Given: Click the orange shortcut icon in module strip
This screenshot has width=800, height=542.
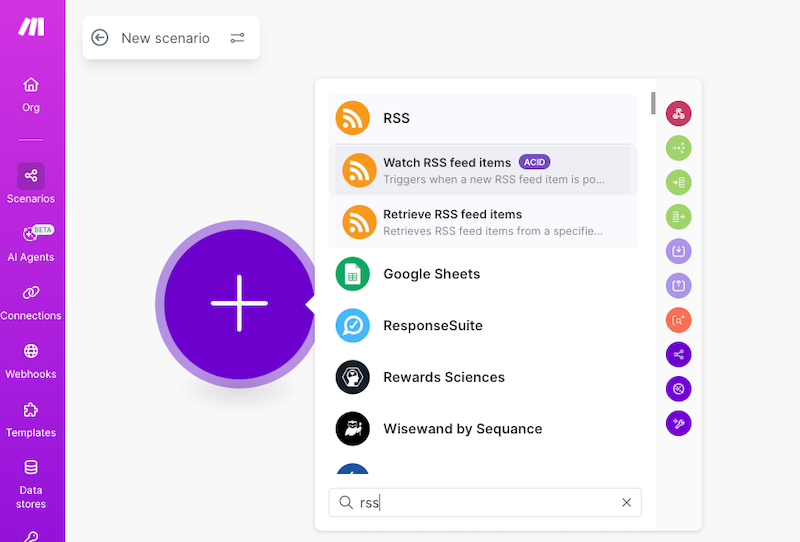Looking at the screenshot, I should 679,320.
